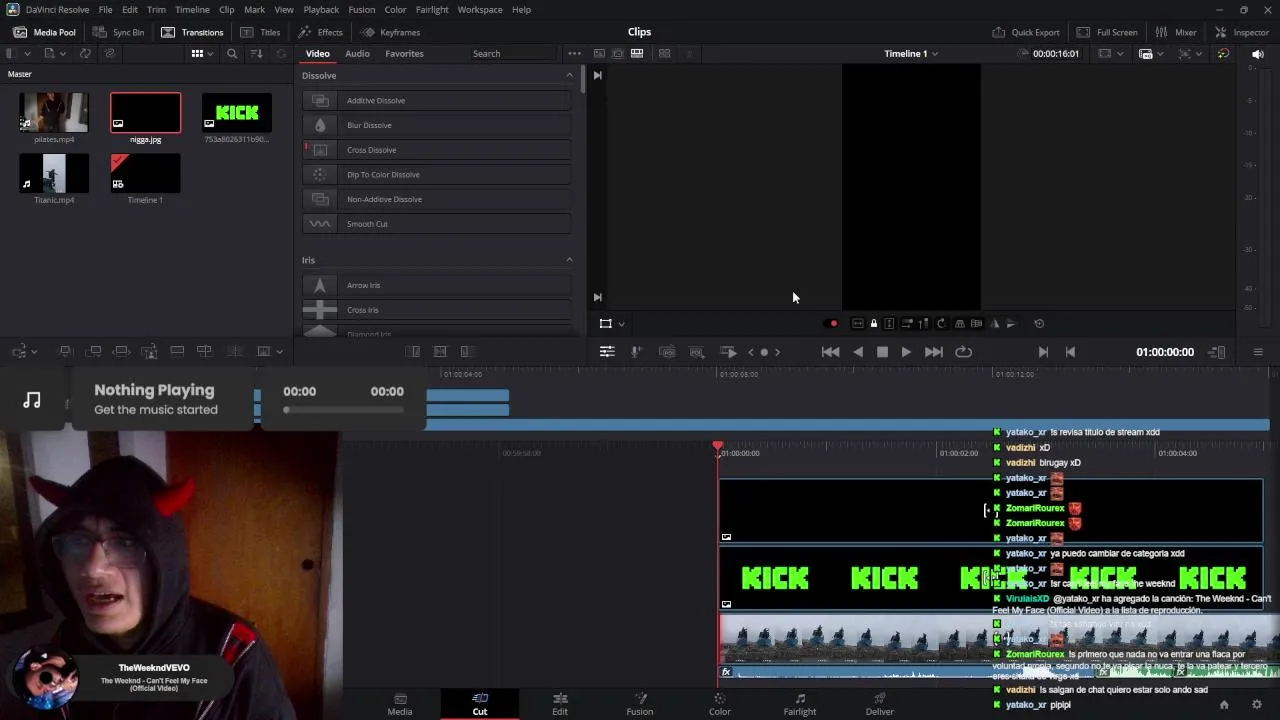Play the timeline forward
The width and height of the screenshot is (1280, 720).
click(906, 352)
